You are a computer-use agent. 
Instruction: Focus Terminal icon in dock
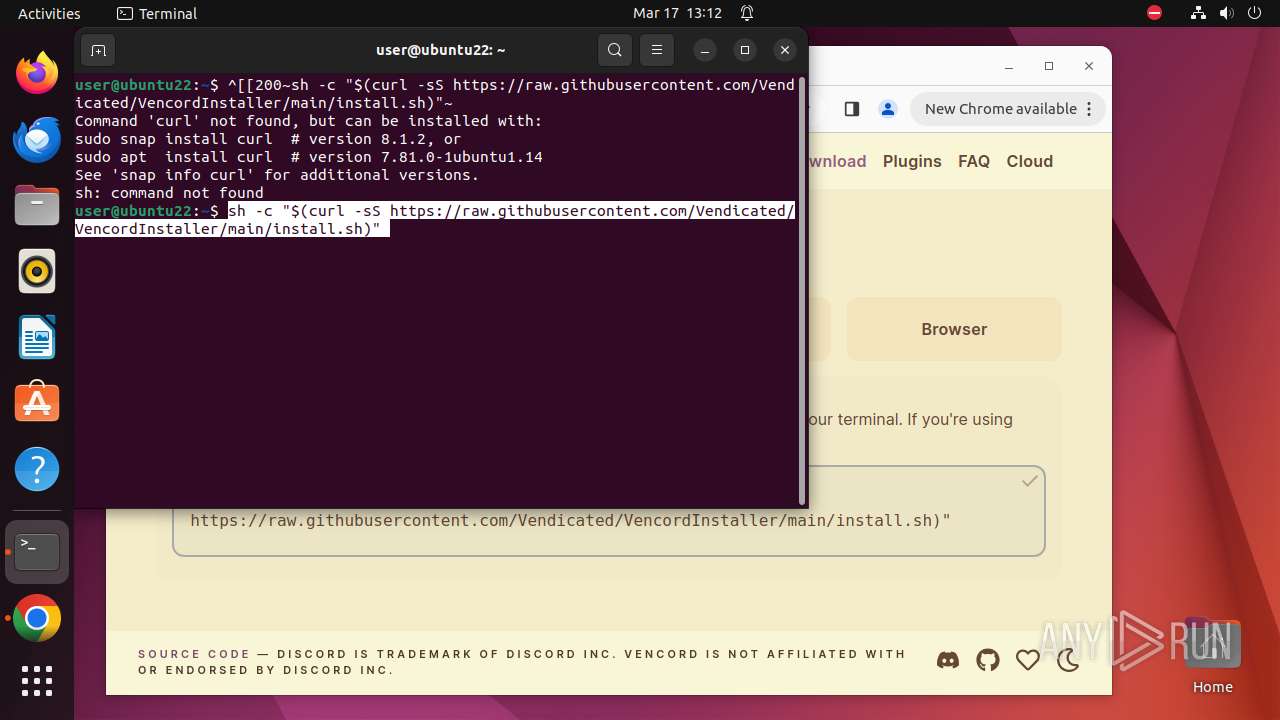[x=37, y=552]
